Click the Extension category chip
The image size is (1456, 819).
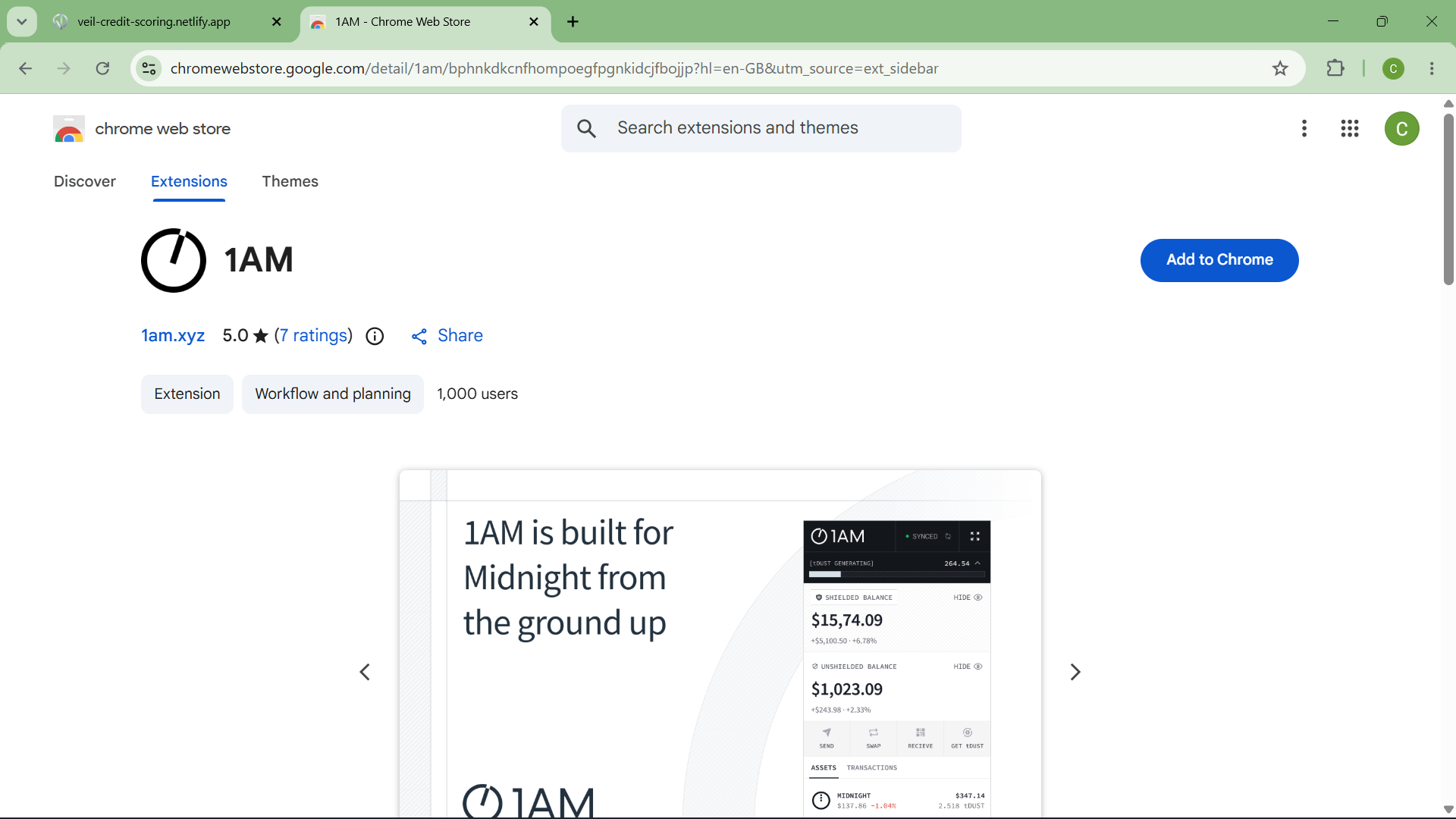[187, 394]
